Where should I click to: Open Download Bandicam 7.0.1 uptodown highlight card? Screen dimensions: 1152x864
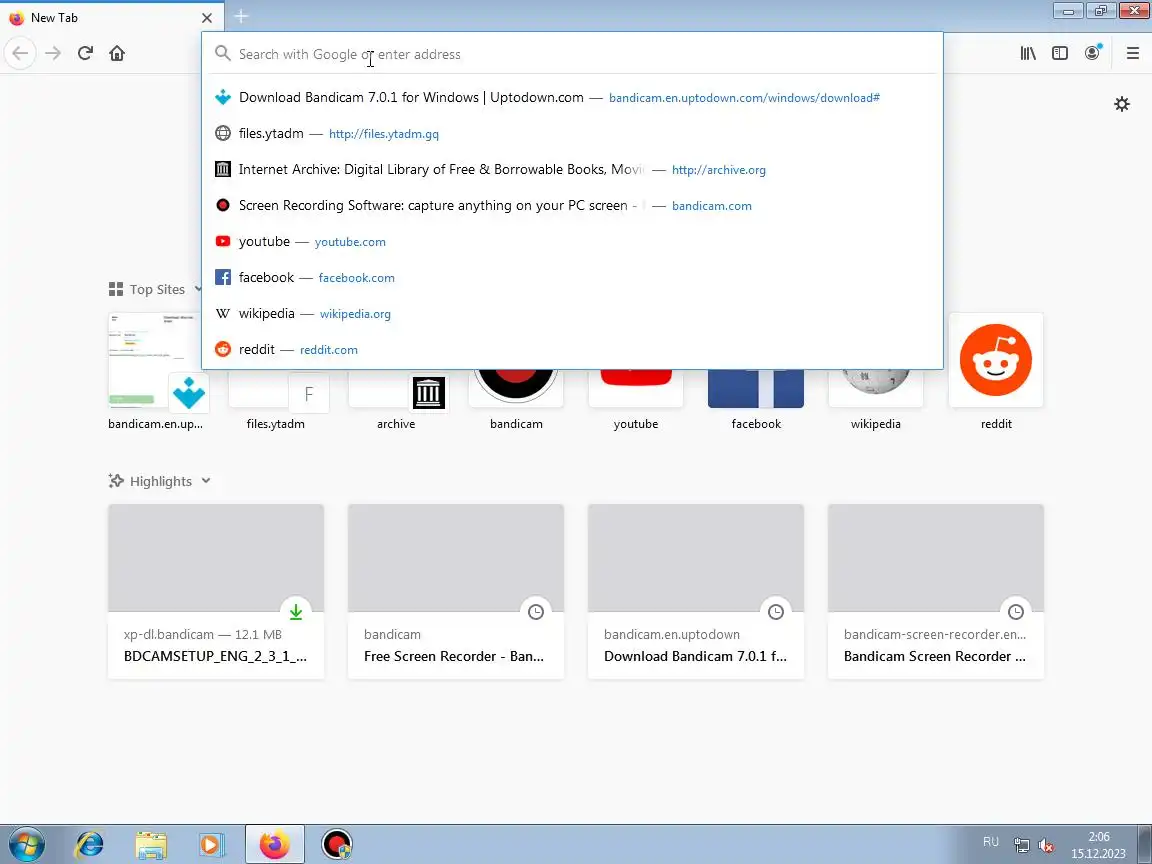696,591
